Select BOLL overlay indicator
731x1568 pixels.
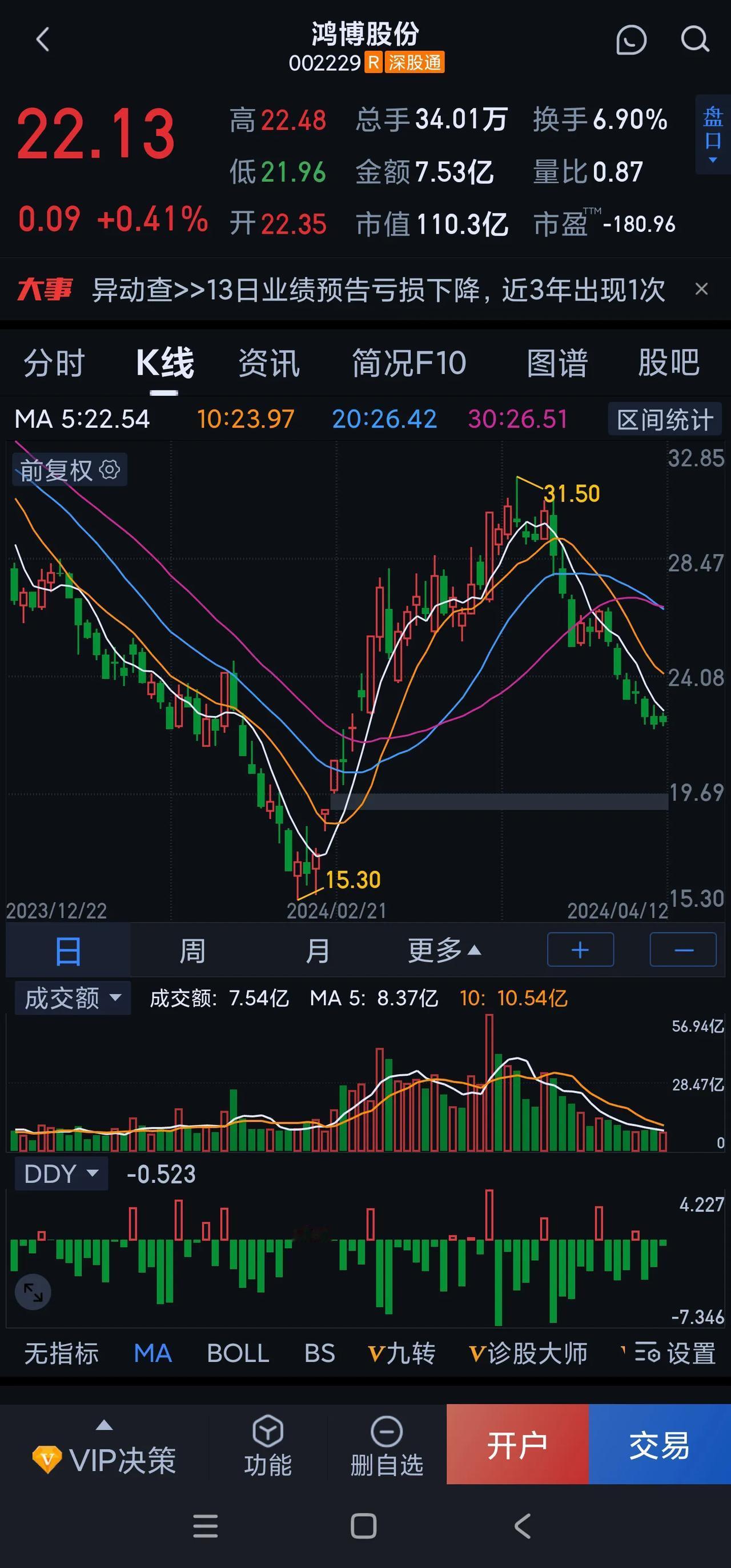click(238, 1354)
